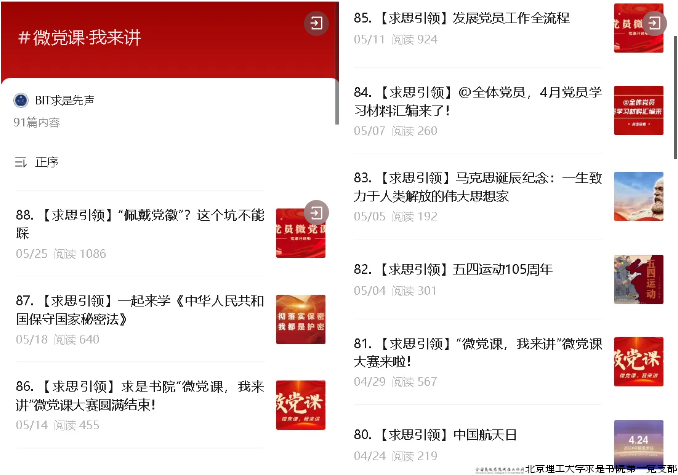Click the 微党课 thumbnail of article 86
678x475 pixels.
(x=301, y=405)
